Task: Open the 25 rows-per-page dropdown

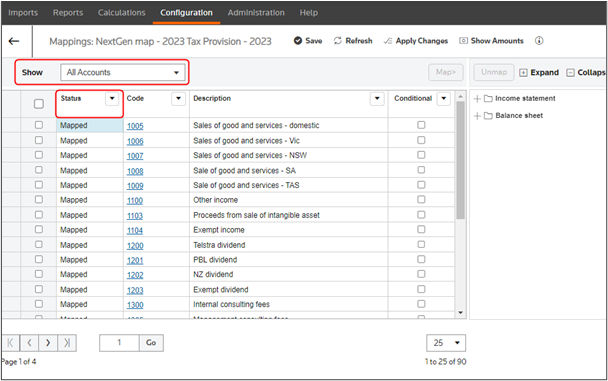Action: pos(446,343)
